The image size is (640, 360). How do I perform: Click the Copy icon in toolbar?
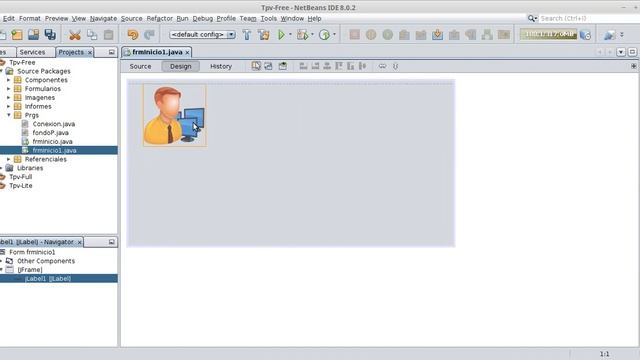[x=92, y=35]
